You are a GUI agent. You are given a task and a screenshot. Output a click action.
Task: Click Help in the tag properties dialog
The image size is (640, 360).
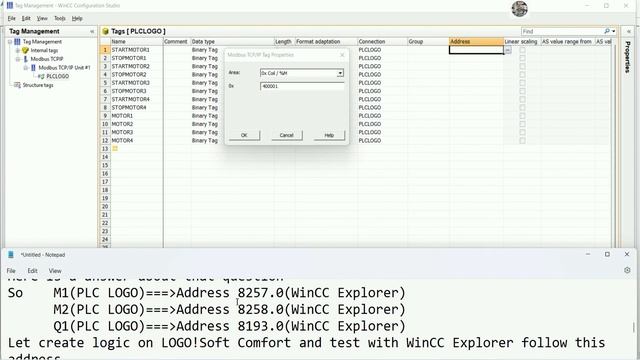pyautogui.click(x=329, y=135)
